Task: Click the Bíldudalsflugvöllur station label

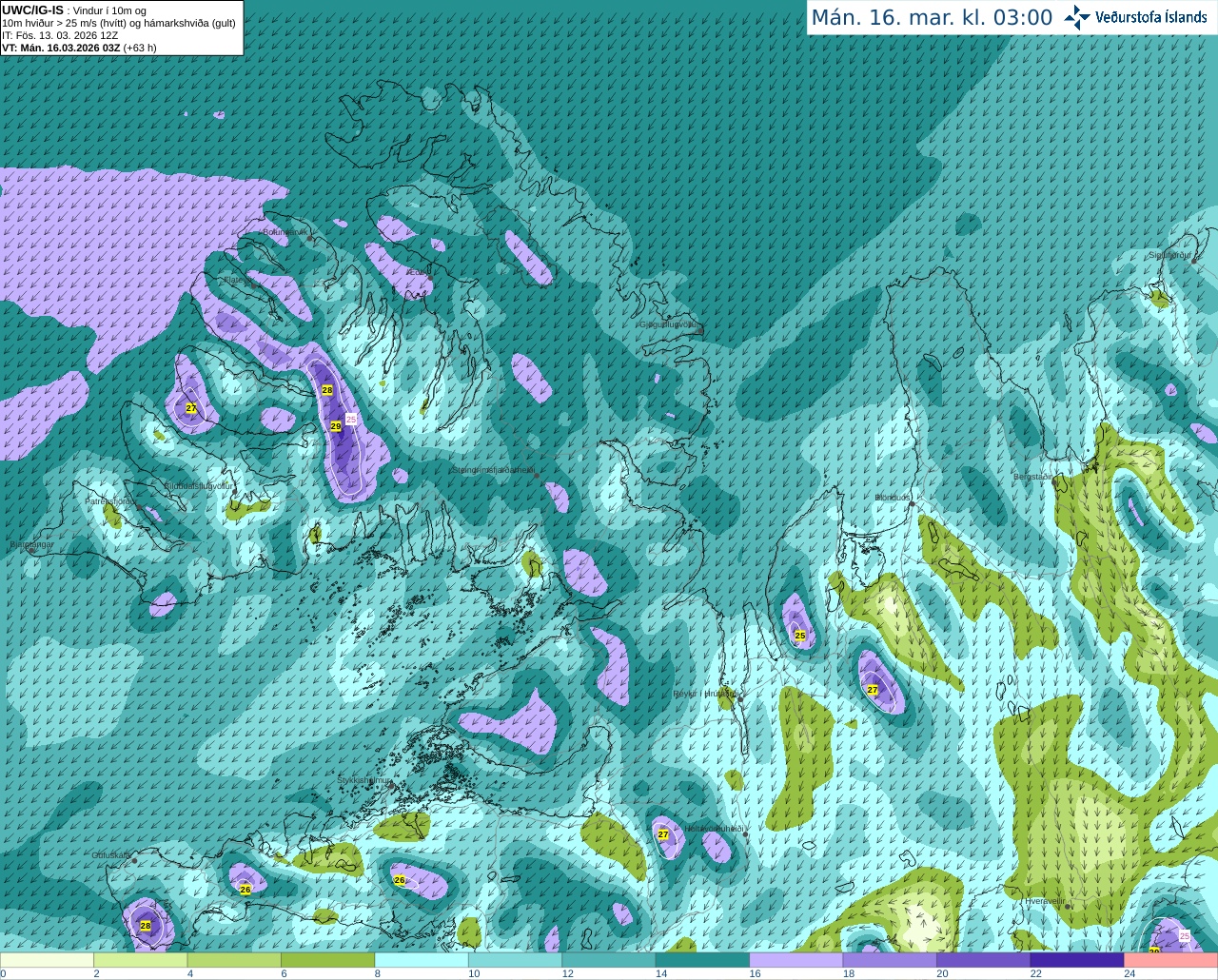Action: 199,486
